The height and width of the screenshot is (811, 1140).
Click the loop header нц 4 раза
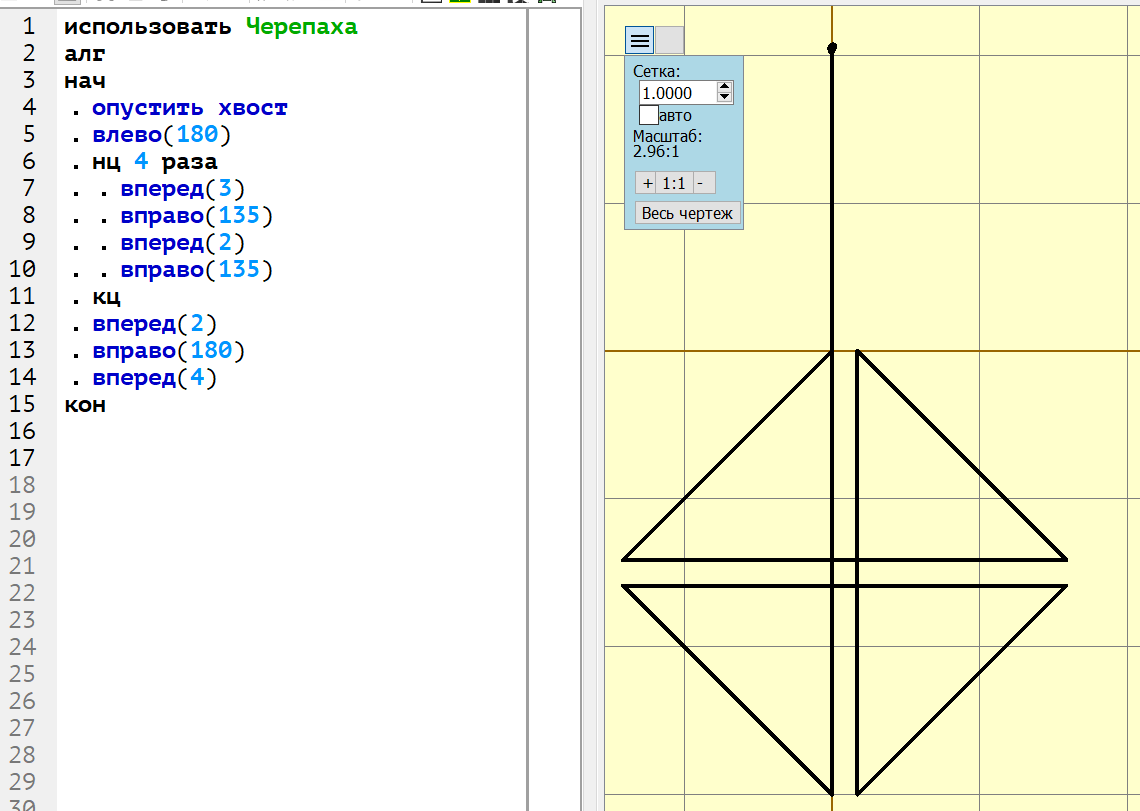point(155,161)
